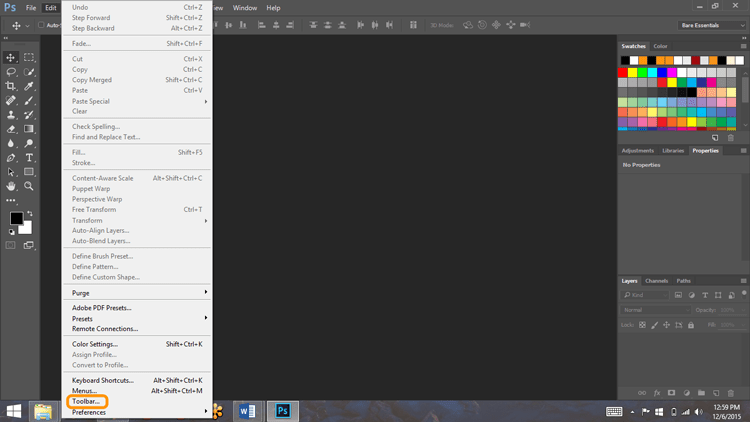Toggle pixel layer filter in Layers panel
Screen dimensions: 750x422
click(x=678, y=295)
